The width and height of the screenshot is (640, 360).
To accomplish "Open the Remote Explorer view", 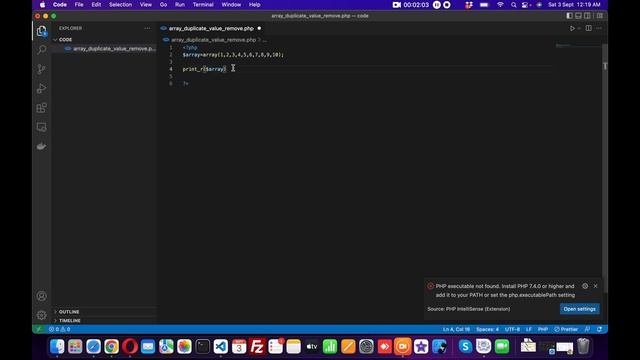I will pyautogui.click(x=41, y=127).
